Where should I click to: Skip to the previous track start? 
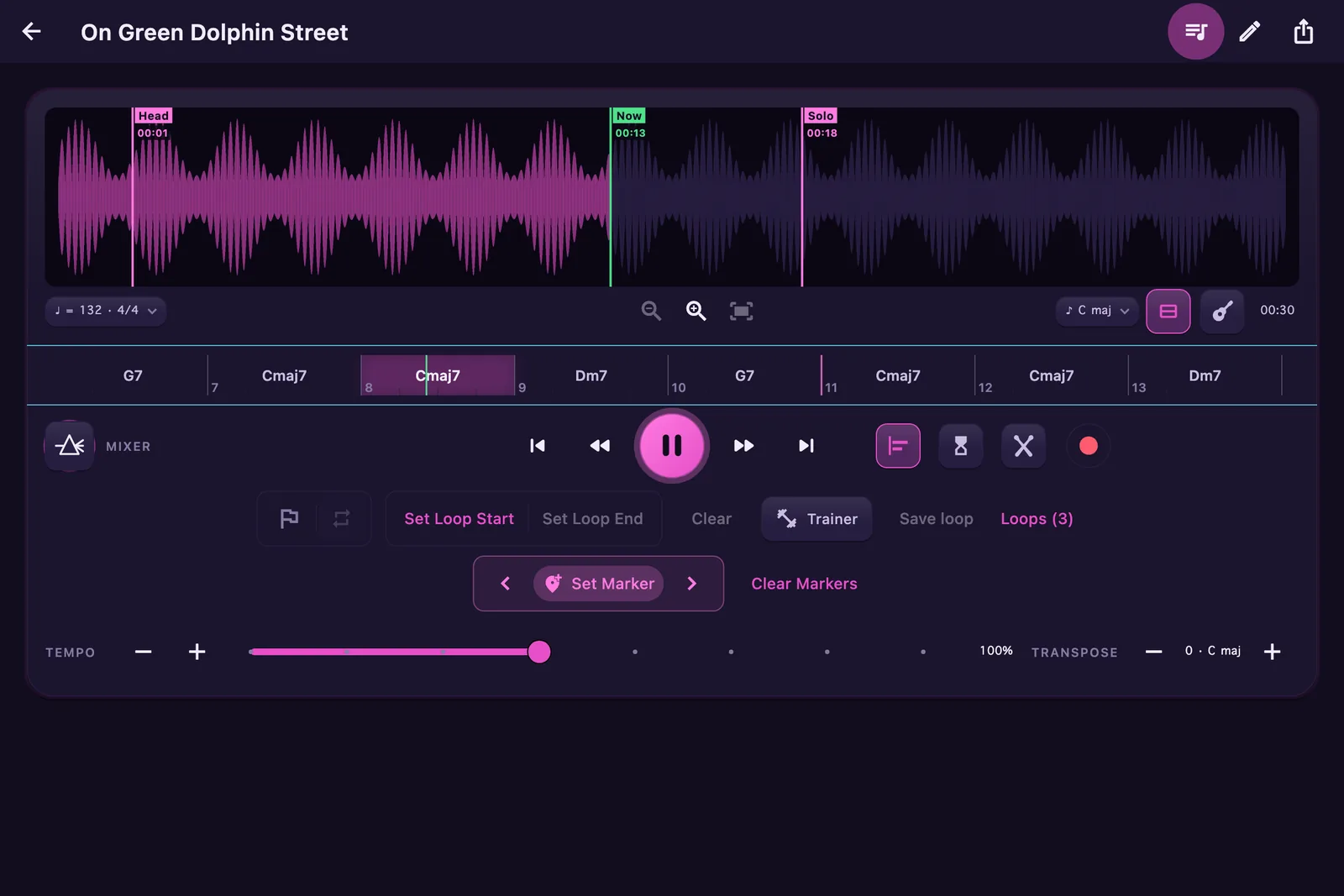(x=538, y=446)
